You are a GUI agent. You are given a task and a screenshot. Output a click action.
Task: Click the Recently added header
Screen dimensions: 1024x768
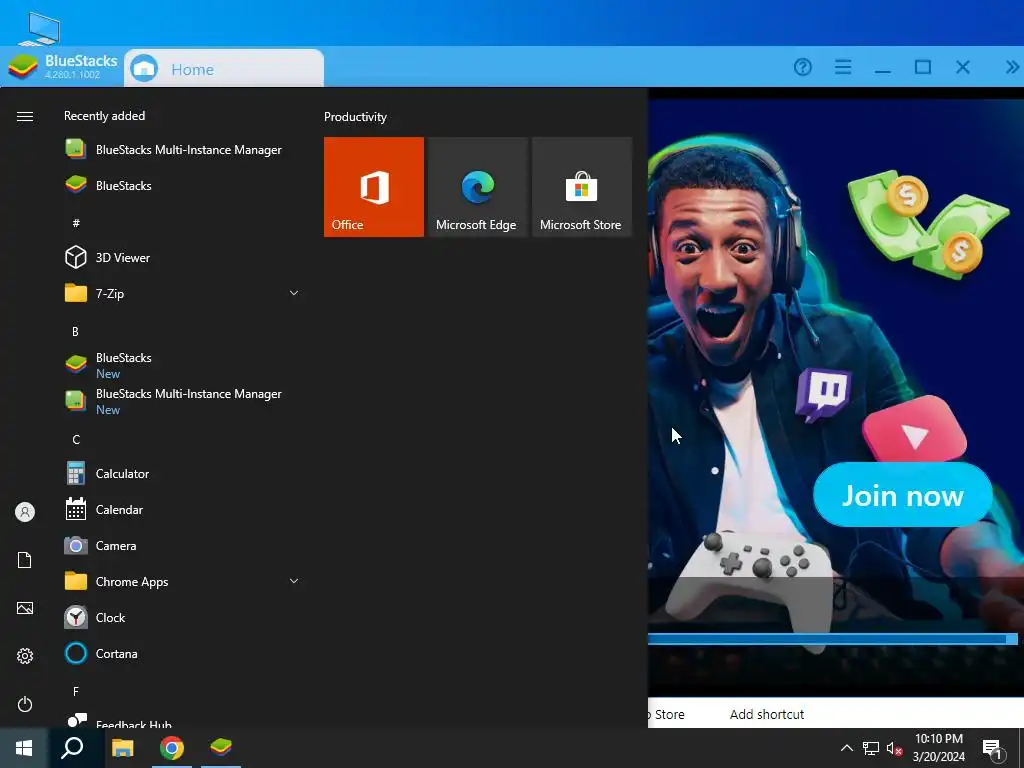click(x=104, y=116)
